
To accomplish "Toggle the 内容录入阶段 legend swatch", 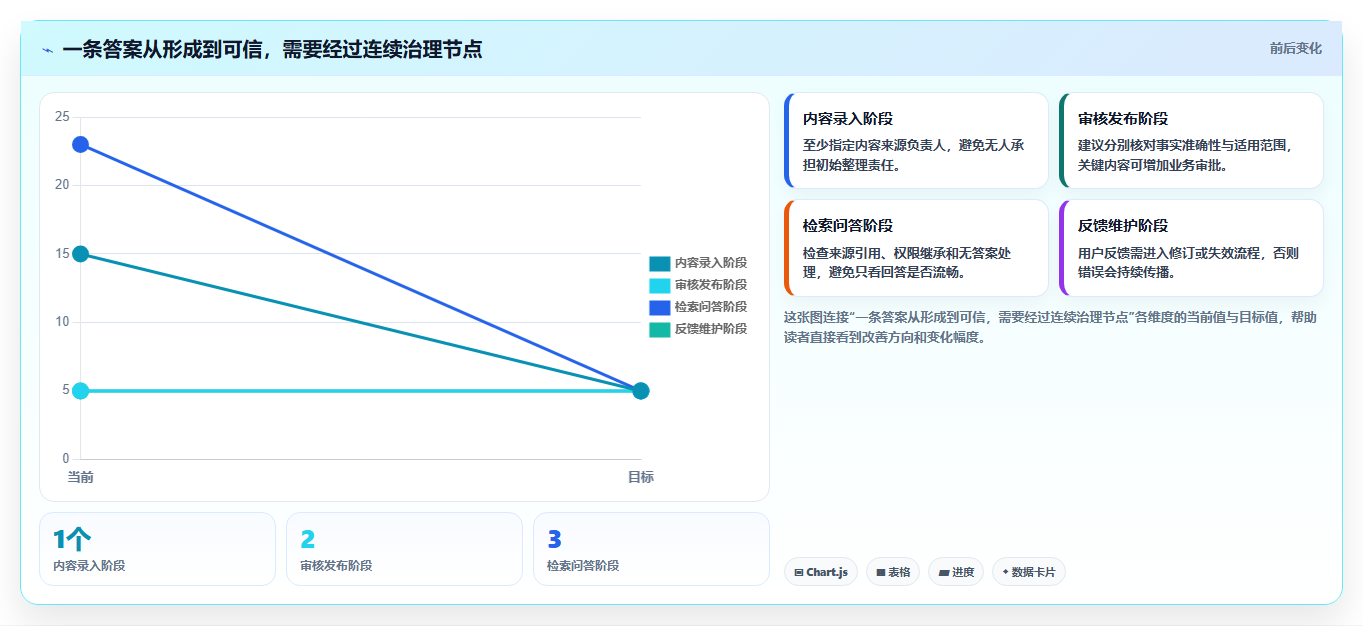I will (x=659, y=263).
